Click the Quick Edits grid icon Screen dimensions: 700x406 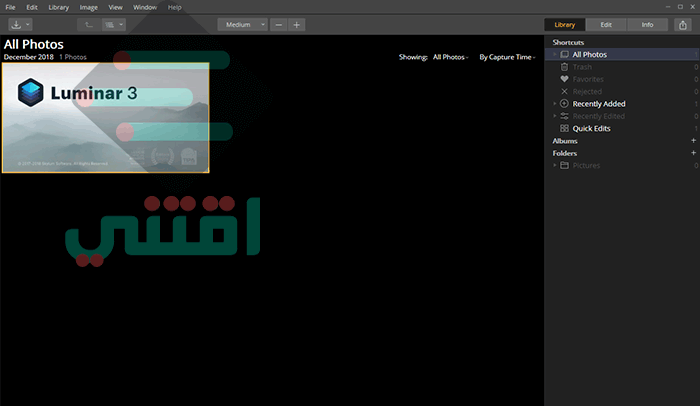pyautogui.click(x=564, y=128)
